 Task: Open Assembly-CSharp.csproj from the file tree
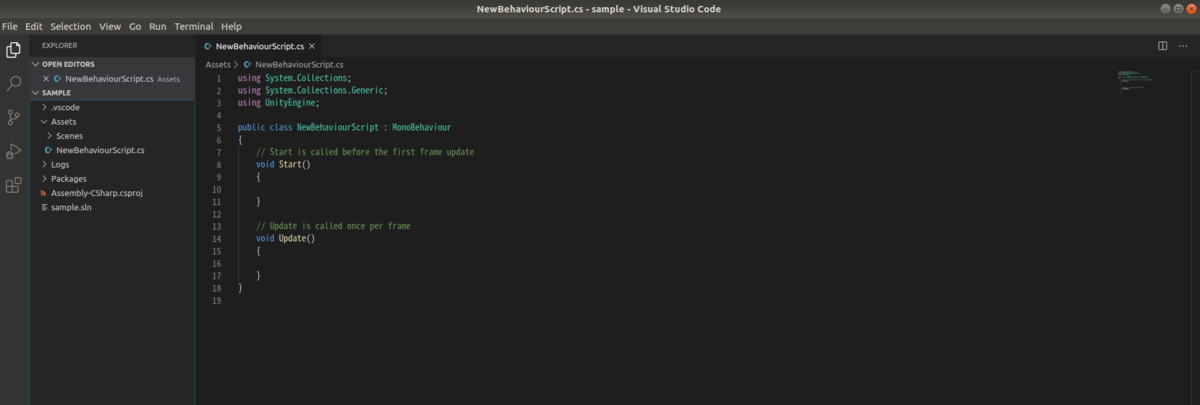pyautogui.click(x=97, y=193)
